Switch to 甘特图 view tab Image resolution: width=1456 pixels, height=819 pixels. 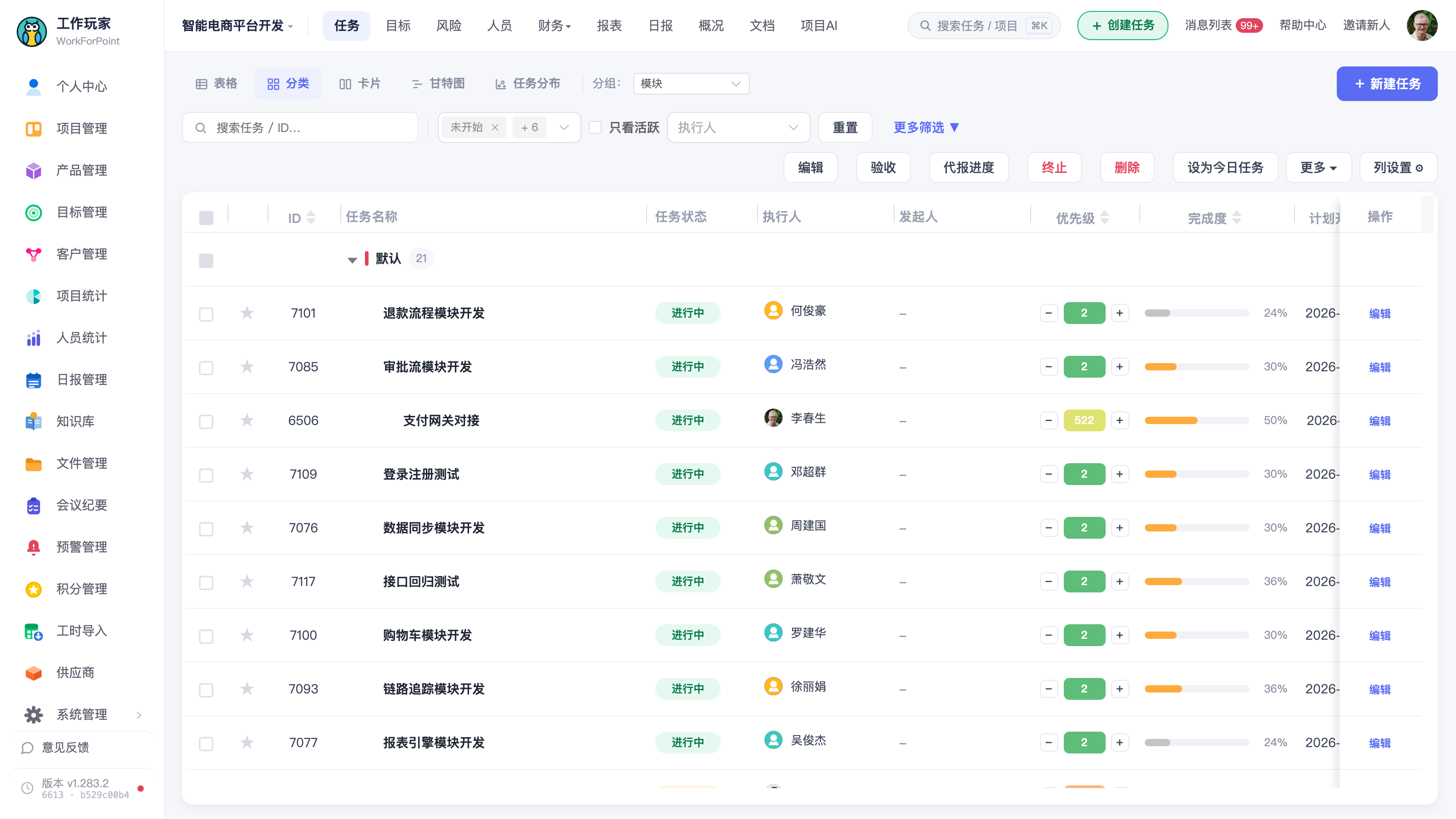click(x=438, y=84)
